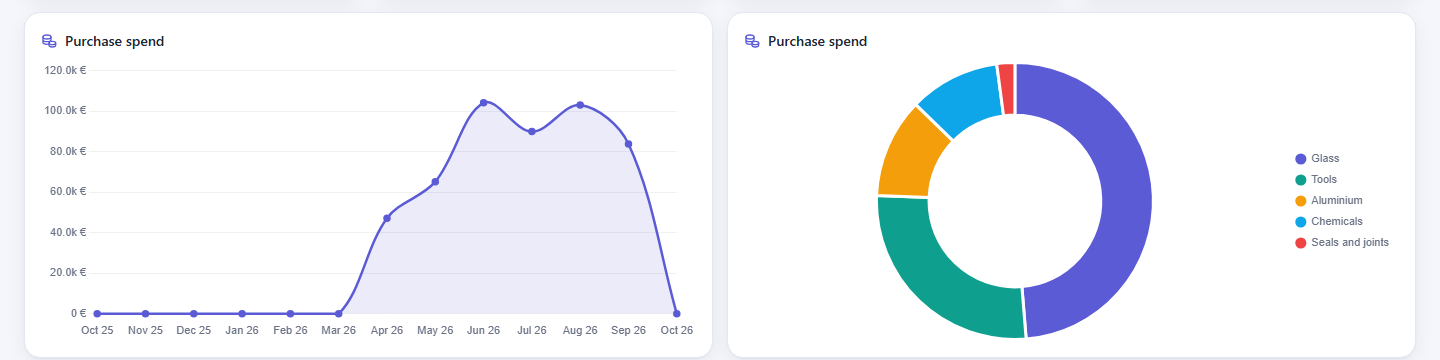Toggle the Chemicals legend entry

point(1329,222)
